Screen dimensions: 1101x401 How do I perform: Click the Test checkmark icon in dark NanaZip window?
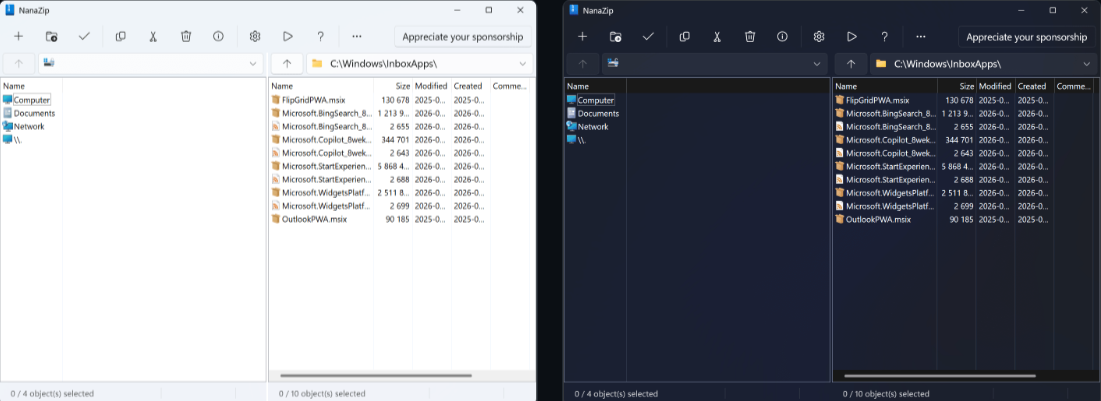coord(648,37)
